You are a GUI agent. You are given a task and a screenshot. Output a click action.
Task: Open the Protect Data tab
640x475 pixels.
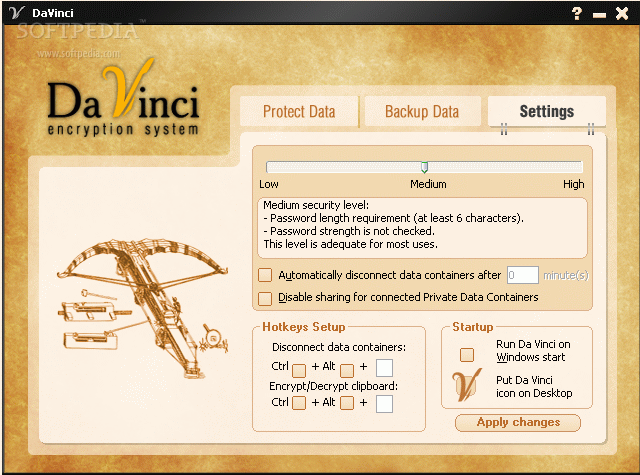click(299, 111)
